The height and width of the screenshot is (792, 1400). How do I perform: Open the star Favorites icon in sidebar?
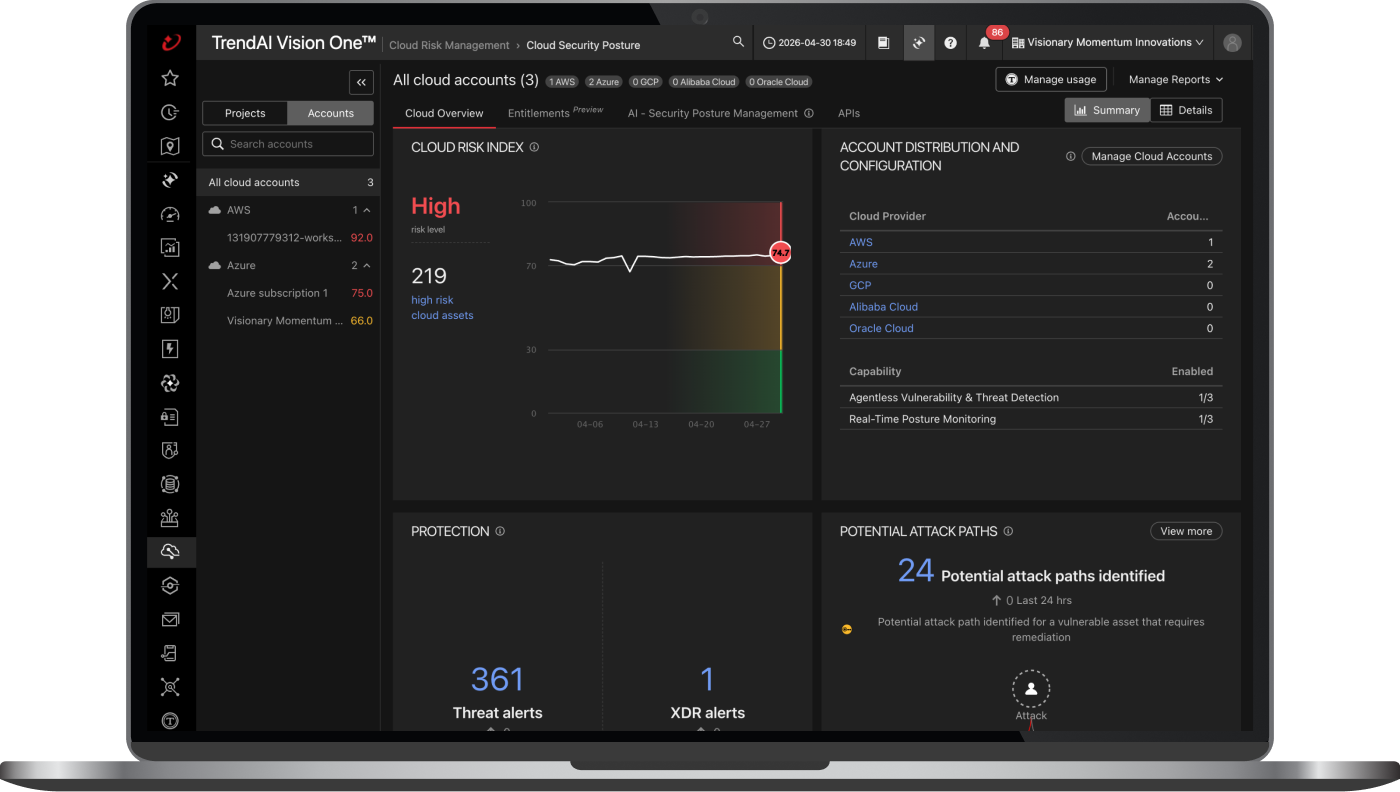[x=170, y=78]
